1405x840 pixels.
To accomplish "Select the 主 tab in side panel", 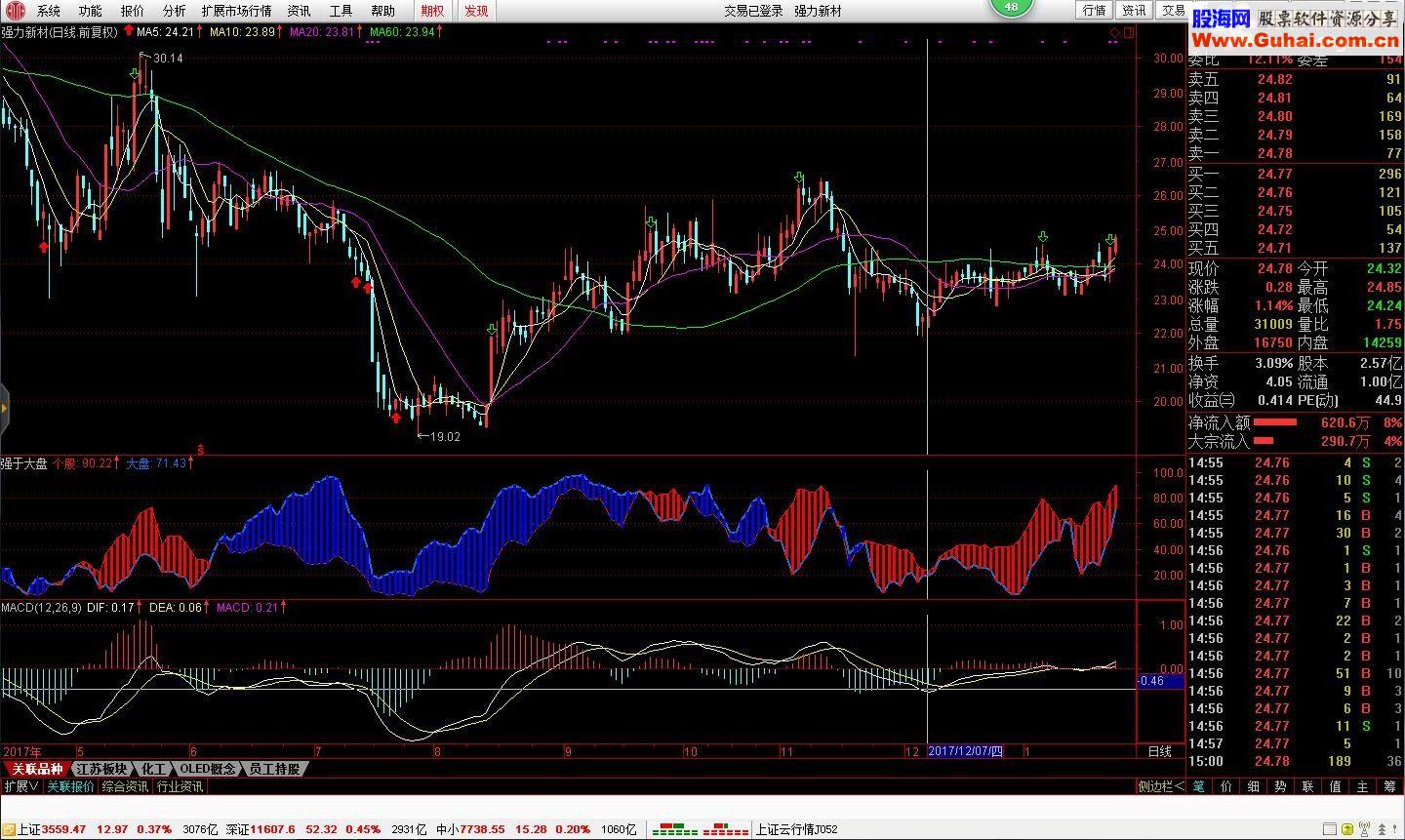I will [x=1363, y=786].
